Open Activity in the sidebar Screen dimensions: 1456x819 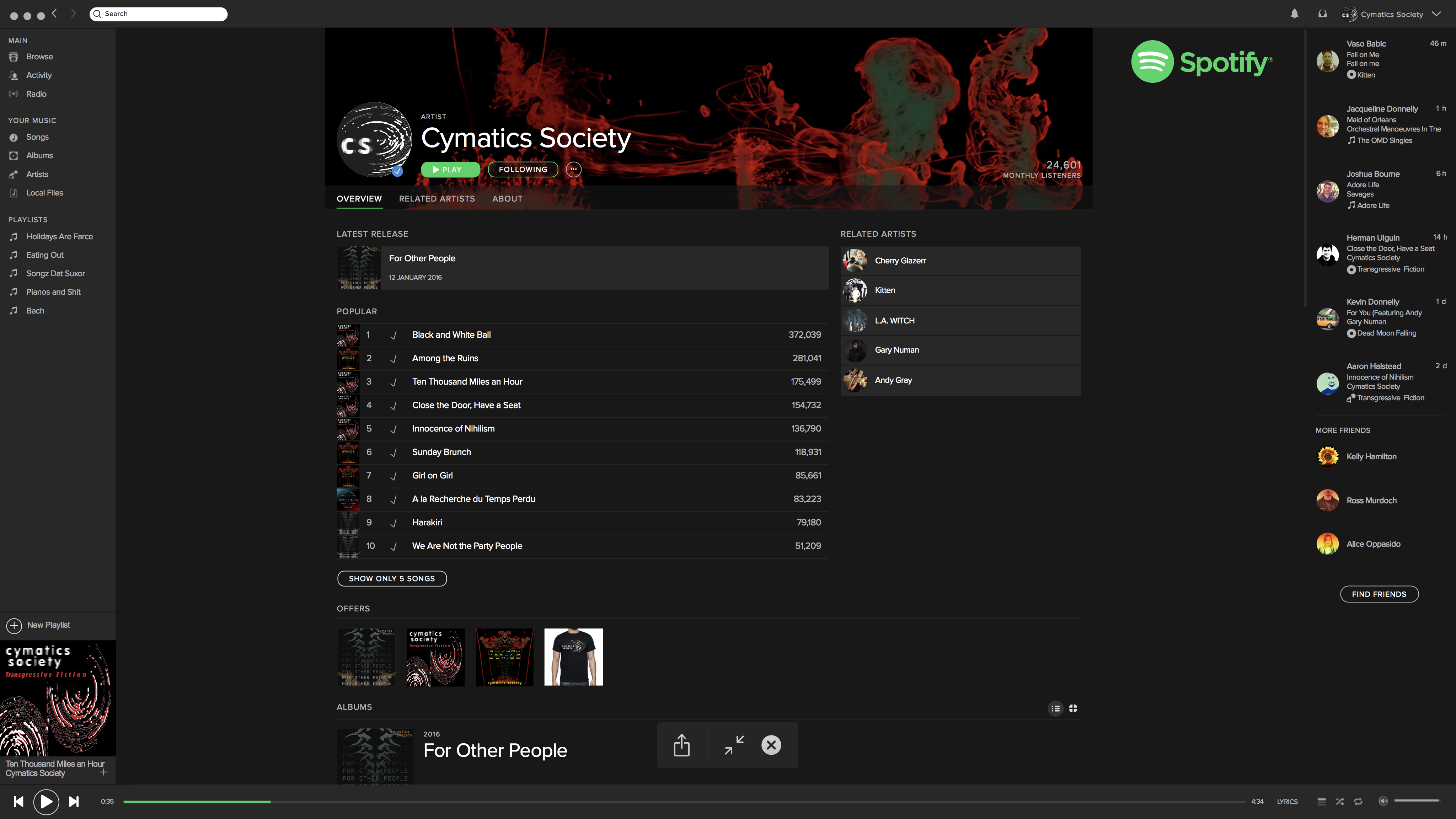point(39,75)
